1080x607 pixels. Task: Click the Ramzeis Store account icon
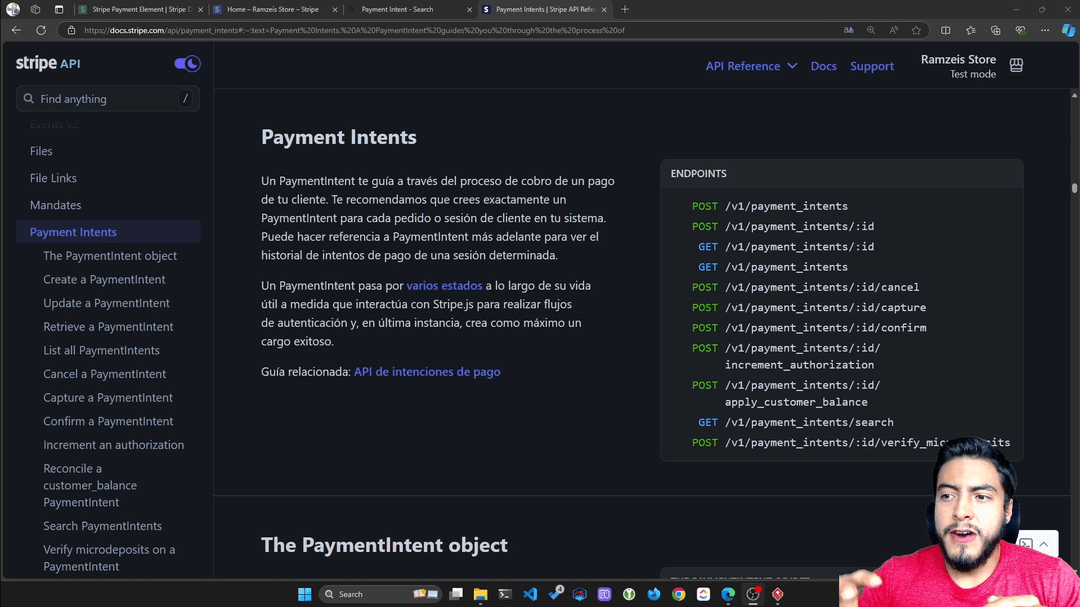tap(1016, 66)
